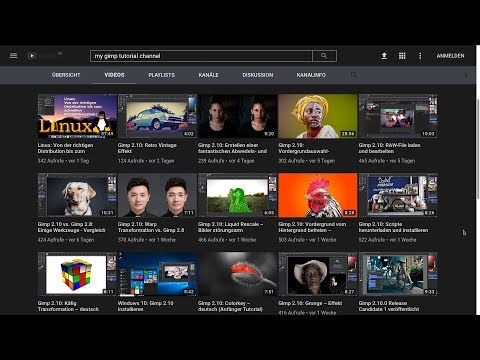480x360 pixels.
Task: Click '465 Aufrufe · vor 5 Tagen' text
Action: click(x=387, y=161)
